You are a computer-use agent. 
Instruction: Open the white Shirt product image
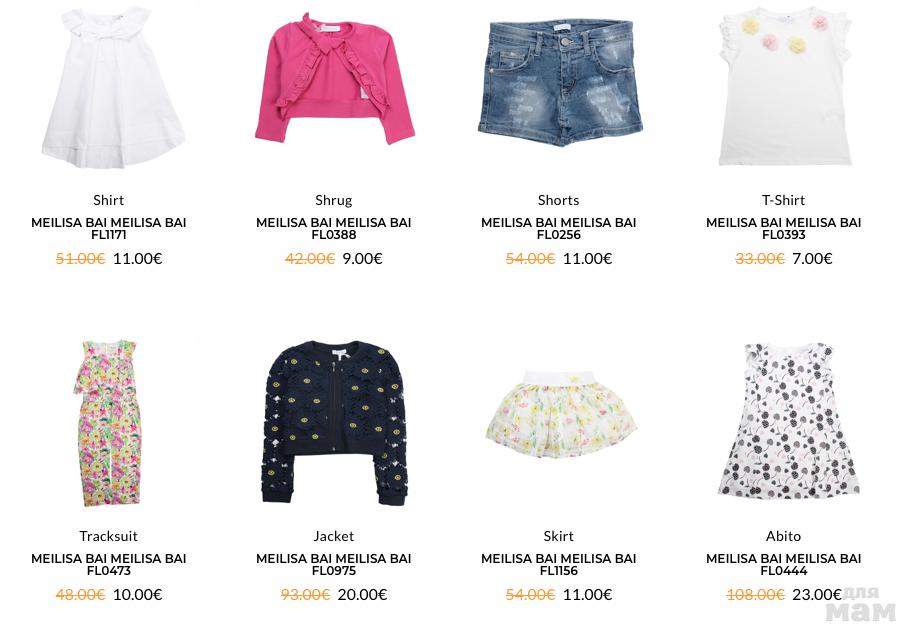point(113,88)
